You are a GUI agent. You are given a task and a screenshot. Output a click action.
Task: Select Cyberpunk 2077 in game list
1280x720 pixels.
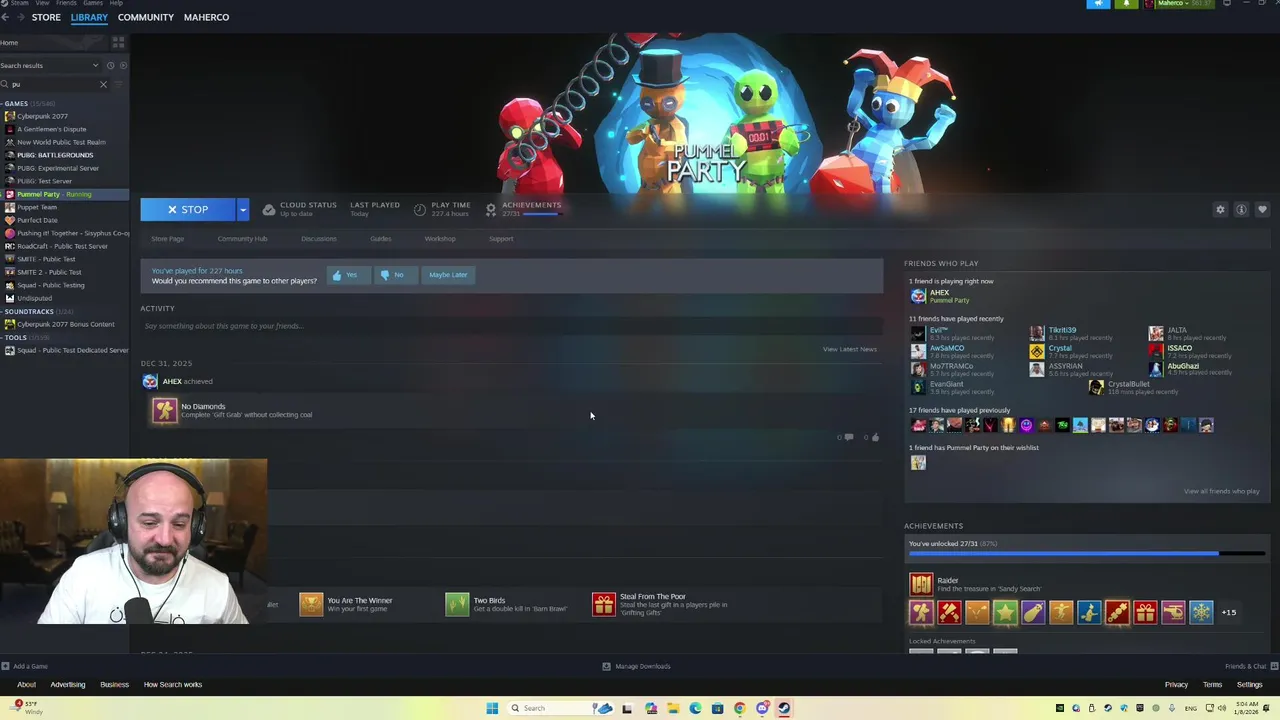(x=42, y=116)
